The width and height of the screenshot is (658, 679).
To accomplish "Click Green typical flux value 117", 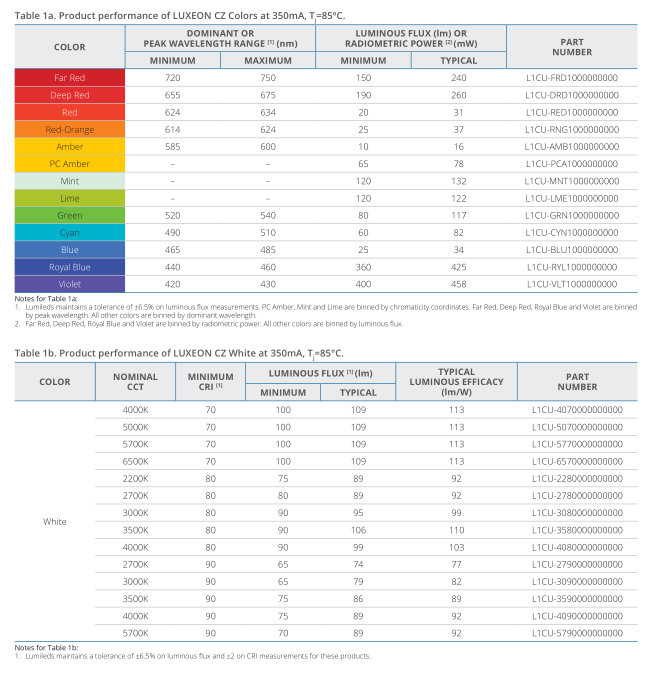I will click(x=458, y=215).
